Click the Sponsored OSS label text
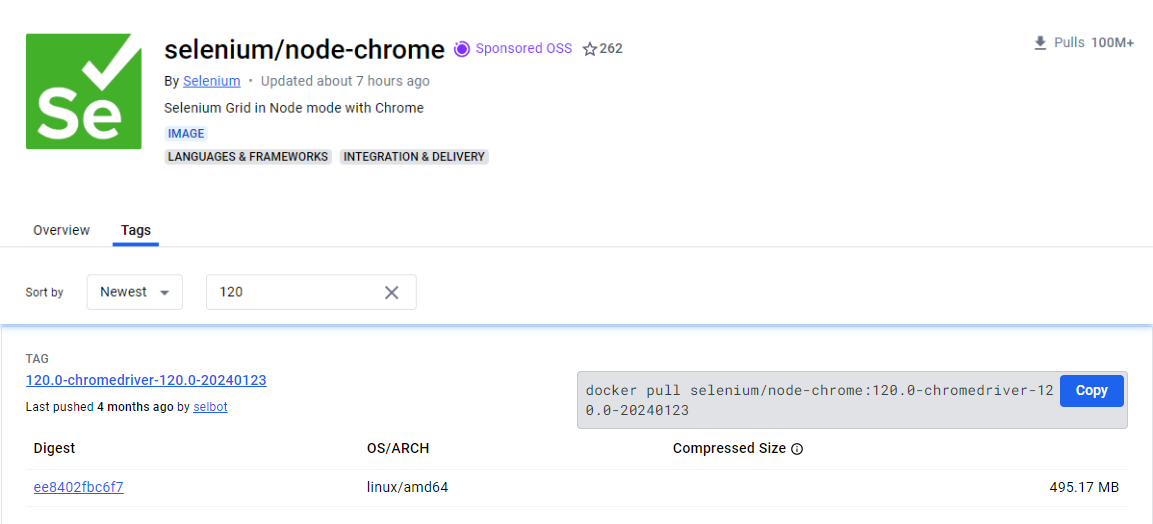1153x524 pixels. coord(523,49)
